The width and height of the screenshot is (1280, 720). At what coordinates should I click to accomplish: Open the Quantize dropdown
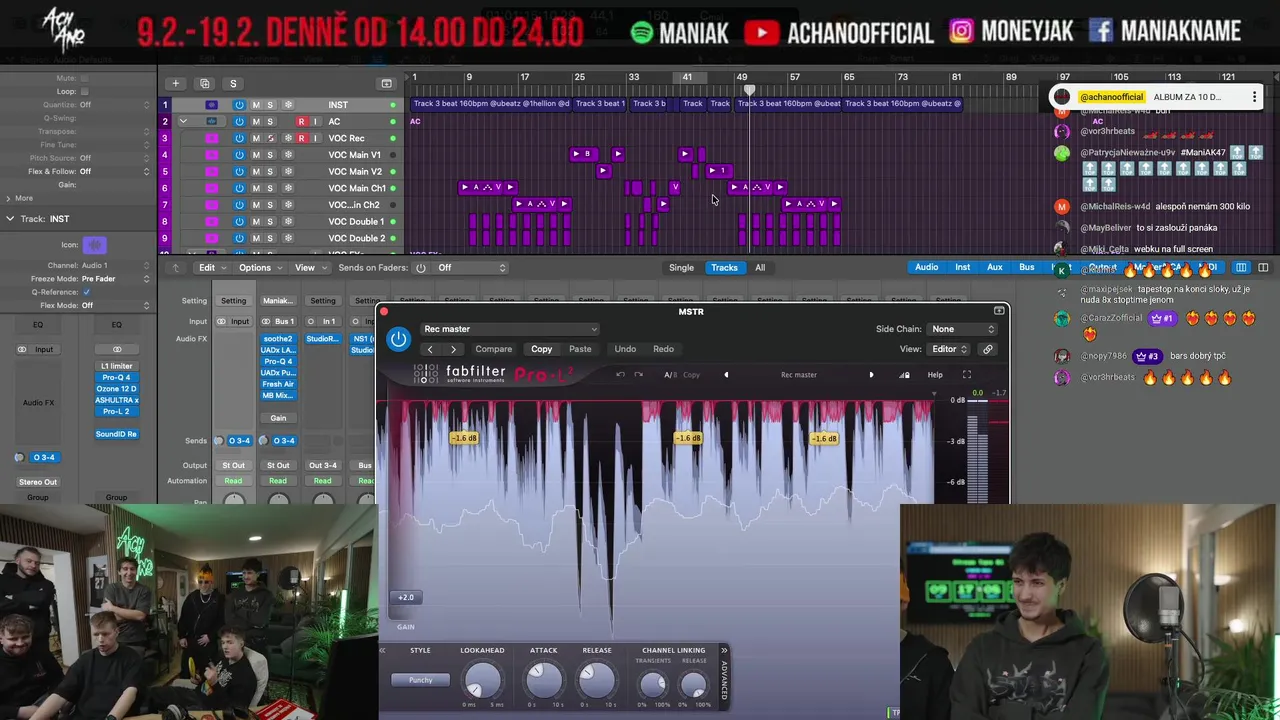[114, 105]
